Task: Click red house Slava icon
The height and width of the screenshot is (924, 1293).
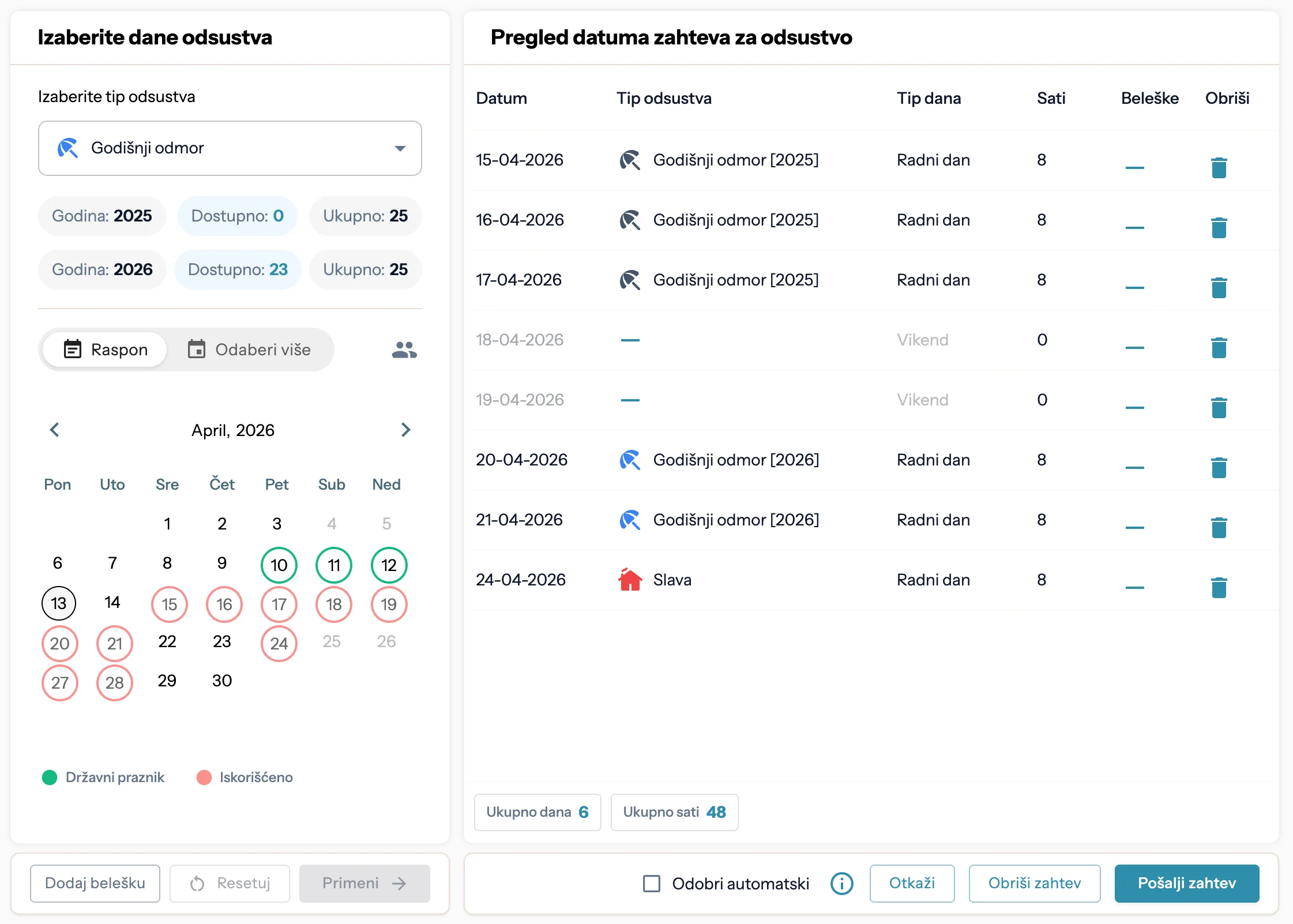Action: tap(630, 580)
